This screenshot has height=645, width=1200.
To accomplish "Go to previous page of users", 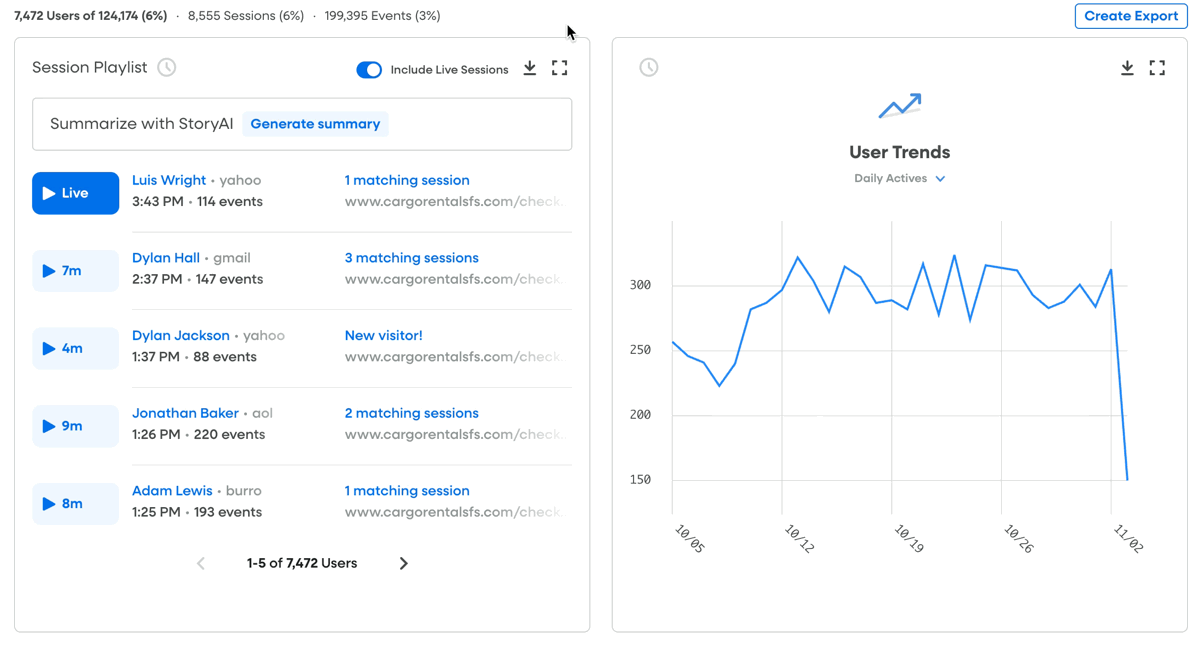I will pyautogui.click(x=201, y=564).
